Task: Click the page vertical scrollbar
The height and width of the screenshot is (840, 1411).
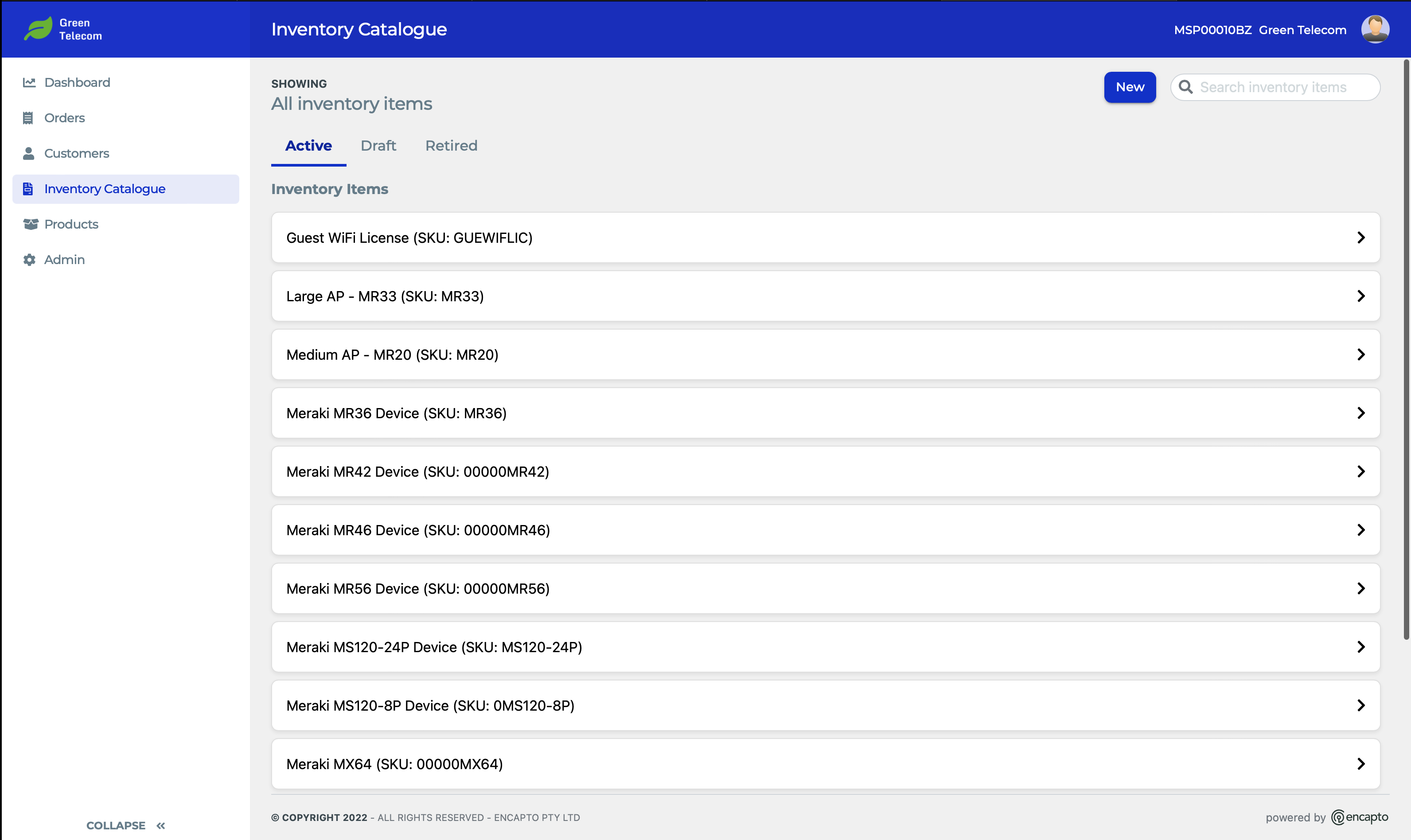Action: click(1406, 349)
